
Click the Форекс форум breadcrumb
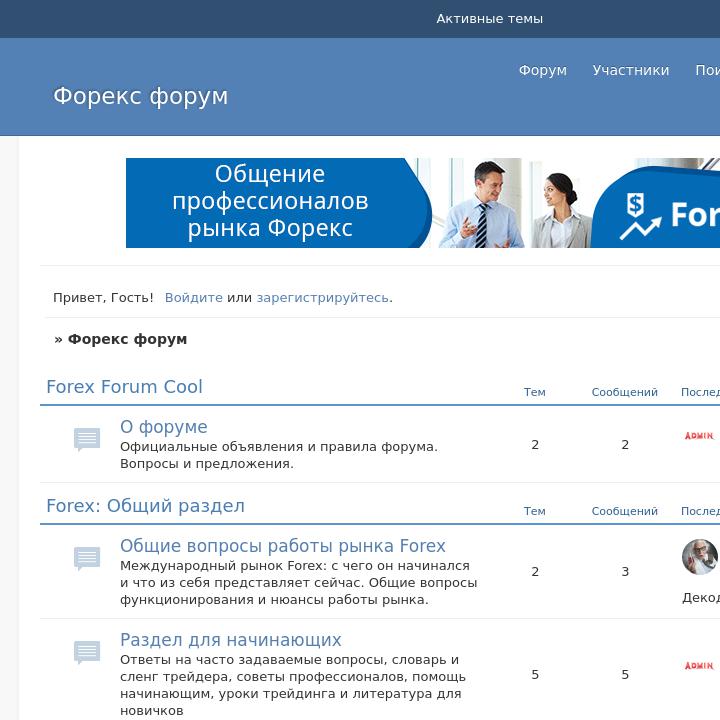127,339
